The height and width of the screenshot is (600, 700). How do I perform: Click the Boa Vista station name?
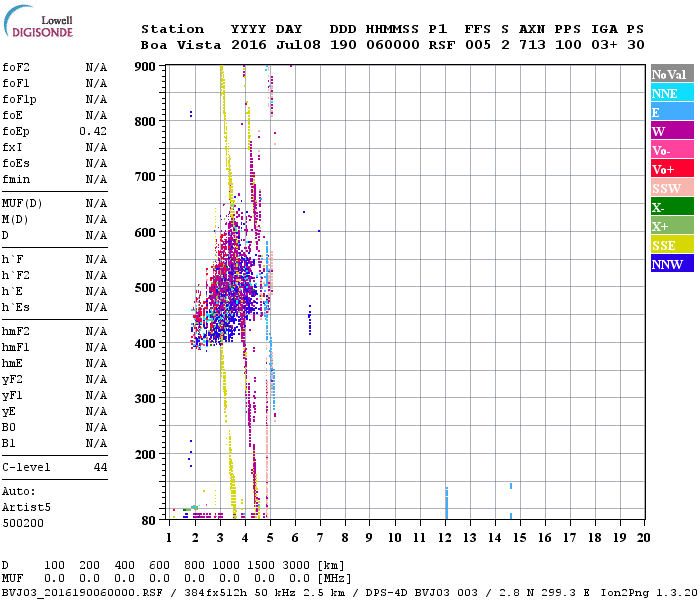click(x=181, y=45)
